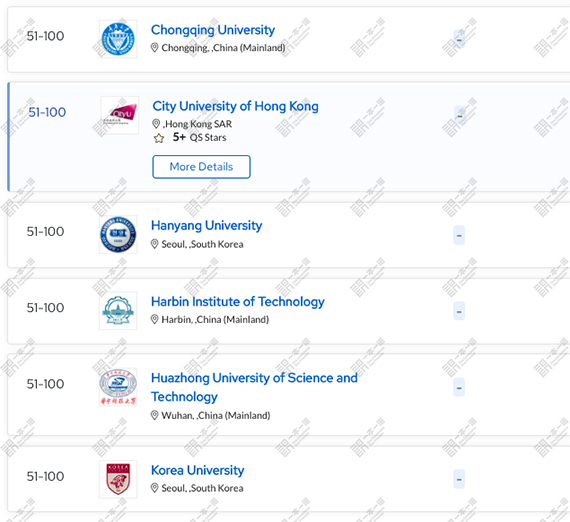Open the Korea University link
Screen dimensions: 570x522
(x=197, y=470)
